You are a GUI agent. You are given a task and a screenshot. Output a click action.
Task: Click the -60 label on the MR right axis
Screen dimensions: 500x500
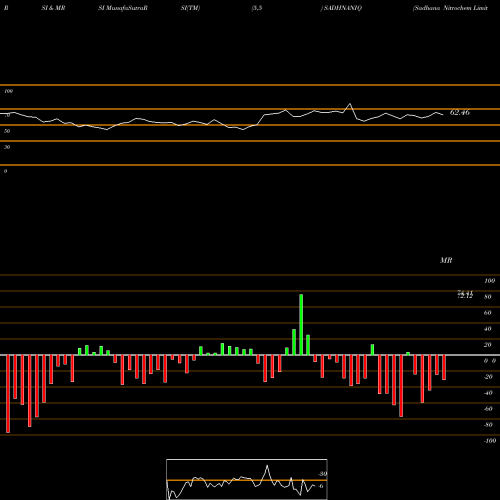pos(488,409)
